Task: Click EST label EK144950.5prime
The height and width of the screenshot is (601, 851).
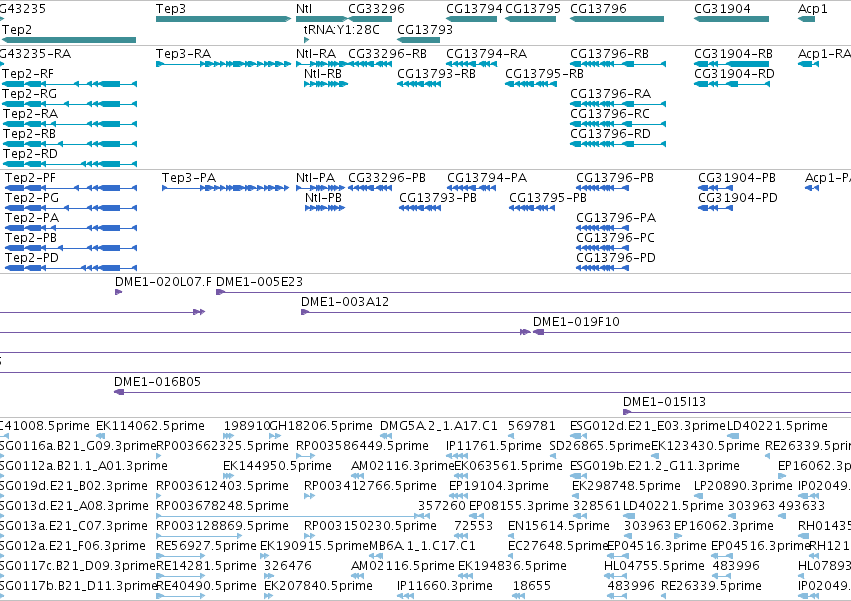Action: (277, 466)
